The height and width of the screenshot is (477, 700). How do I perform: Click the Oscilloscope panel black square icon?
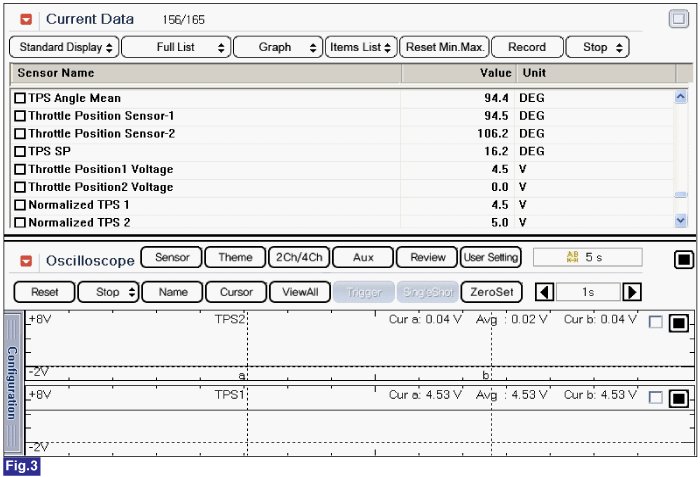(x=683, y=259)
